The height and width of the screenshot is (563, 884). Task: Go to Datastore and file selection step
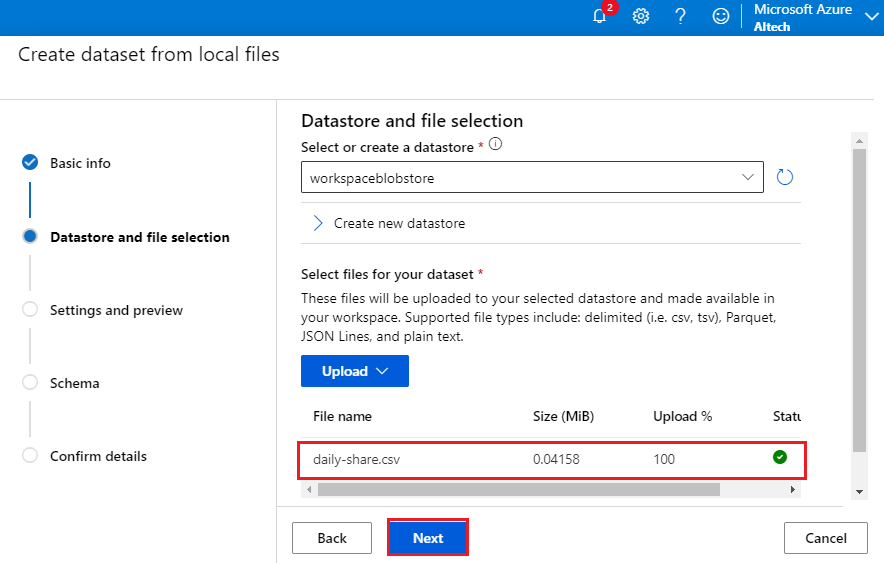[x=140, y=237]
